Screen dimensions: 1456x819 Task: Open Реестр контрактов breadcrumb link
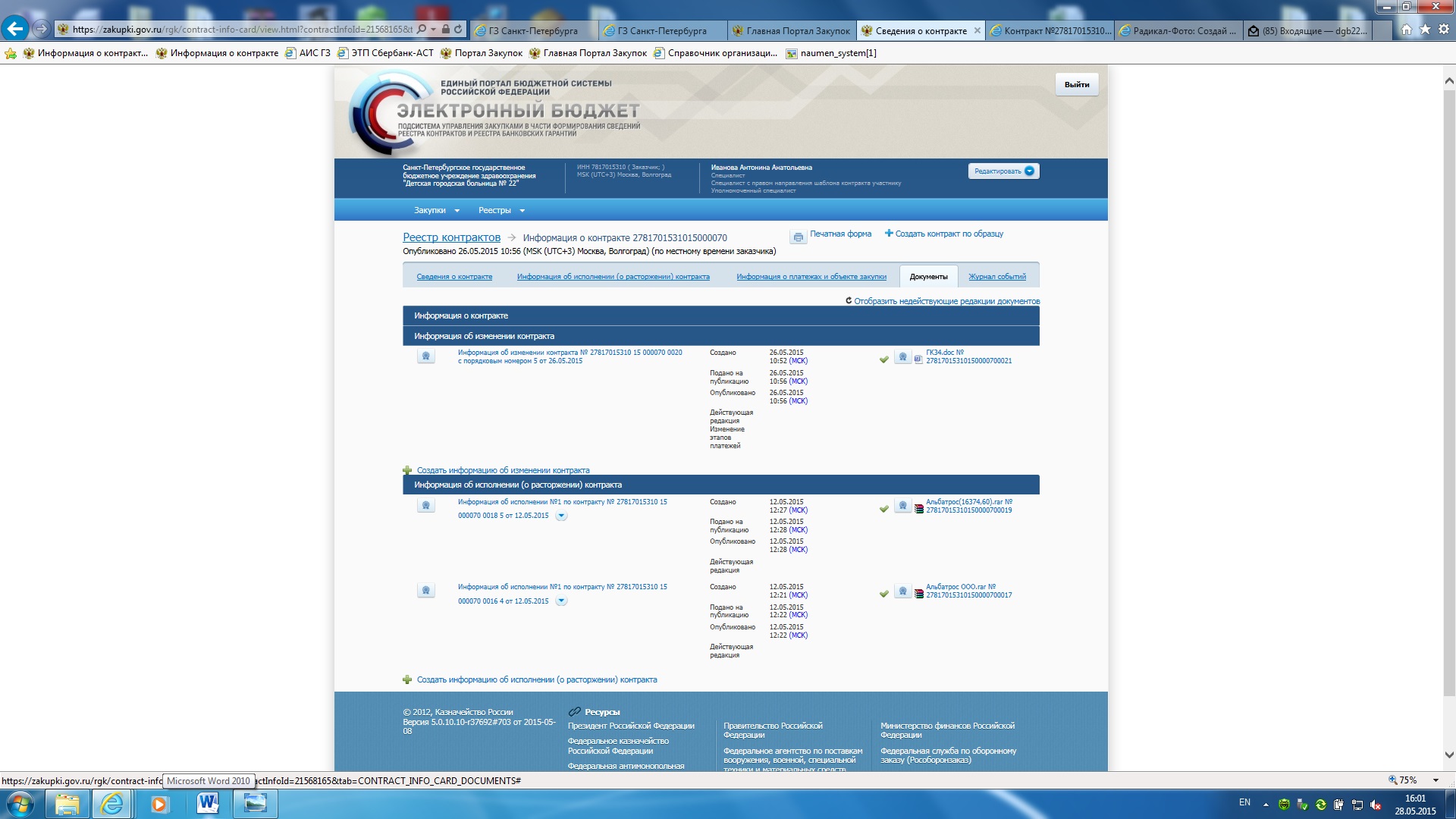[x=451, y=237]
